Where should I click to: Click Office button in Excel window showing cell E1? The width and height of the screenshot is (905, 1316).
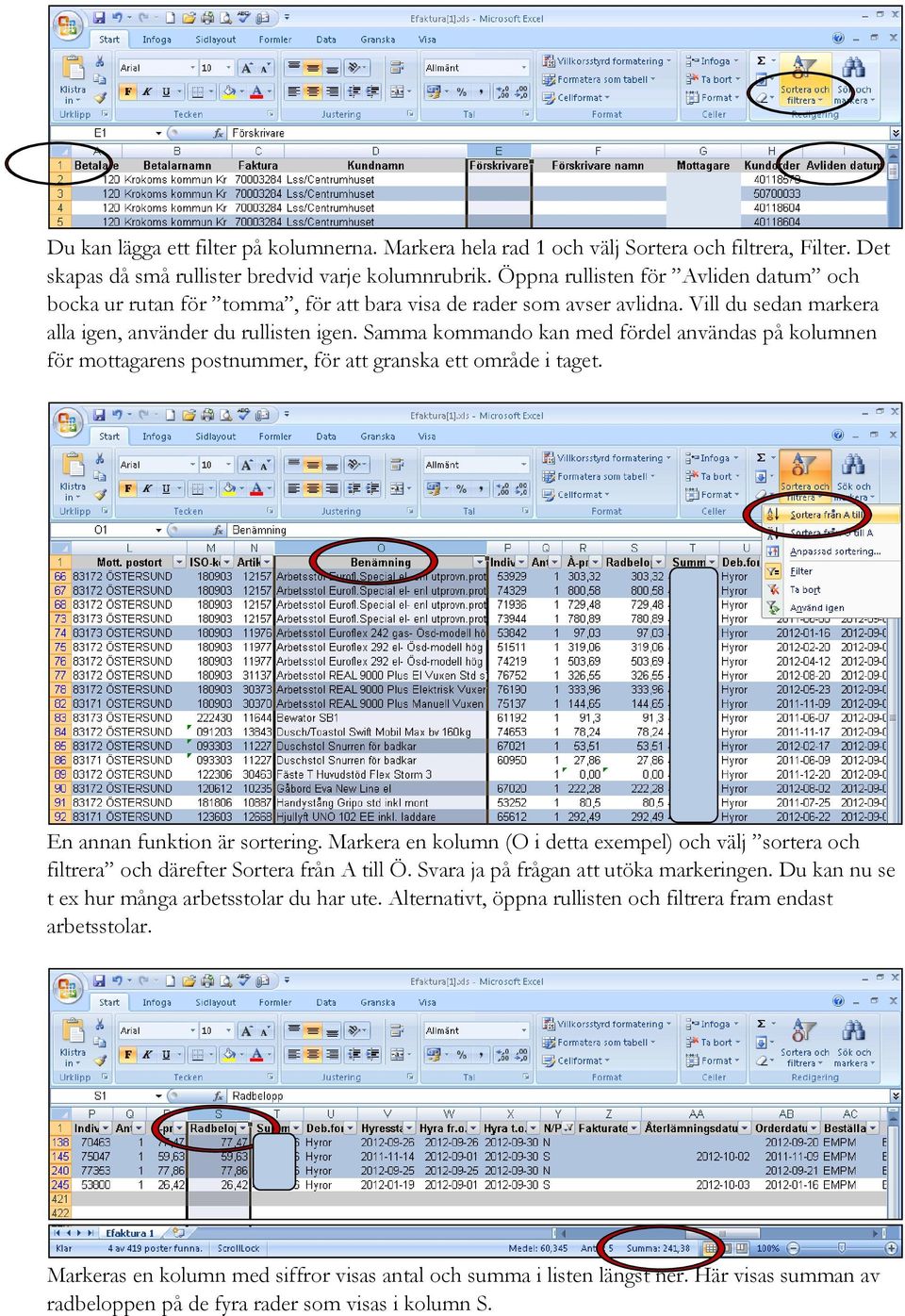coord(67,24)
